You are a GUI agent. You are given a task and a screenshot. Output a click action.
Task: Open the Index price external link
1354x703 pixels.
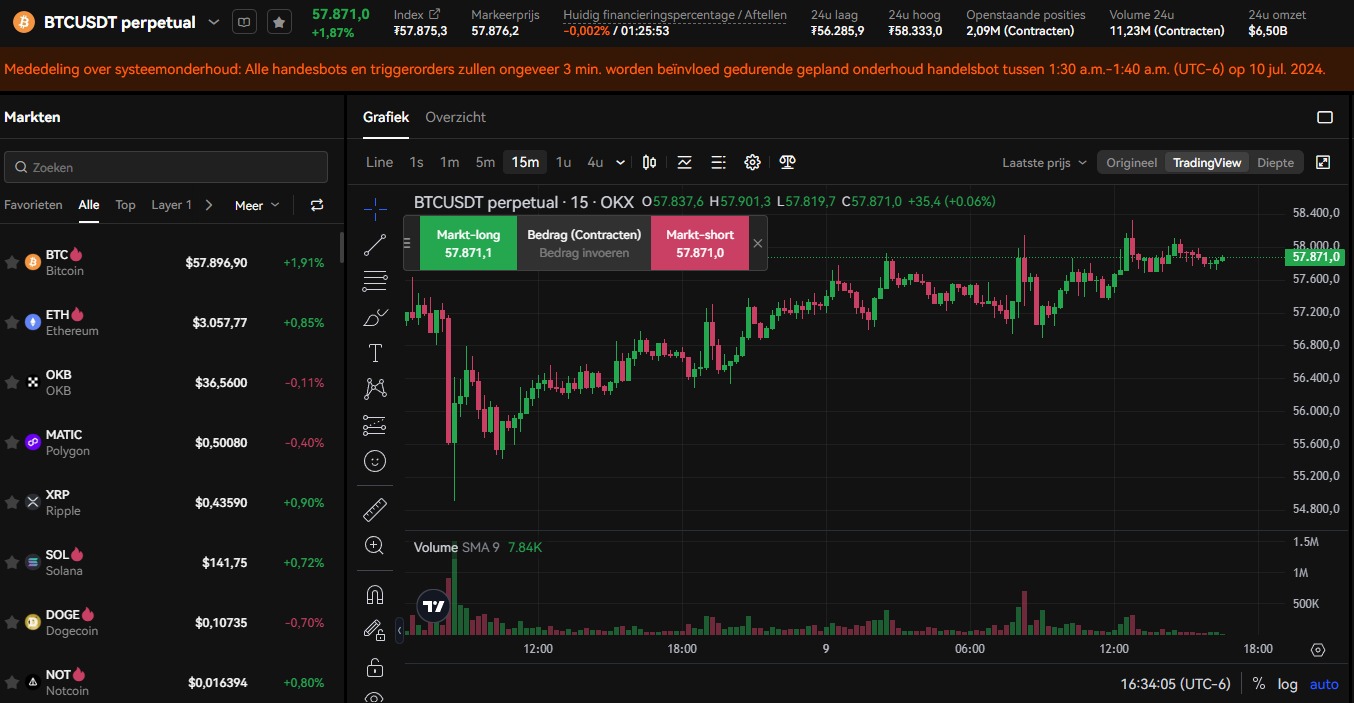click(x=434, y=15)
